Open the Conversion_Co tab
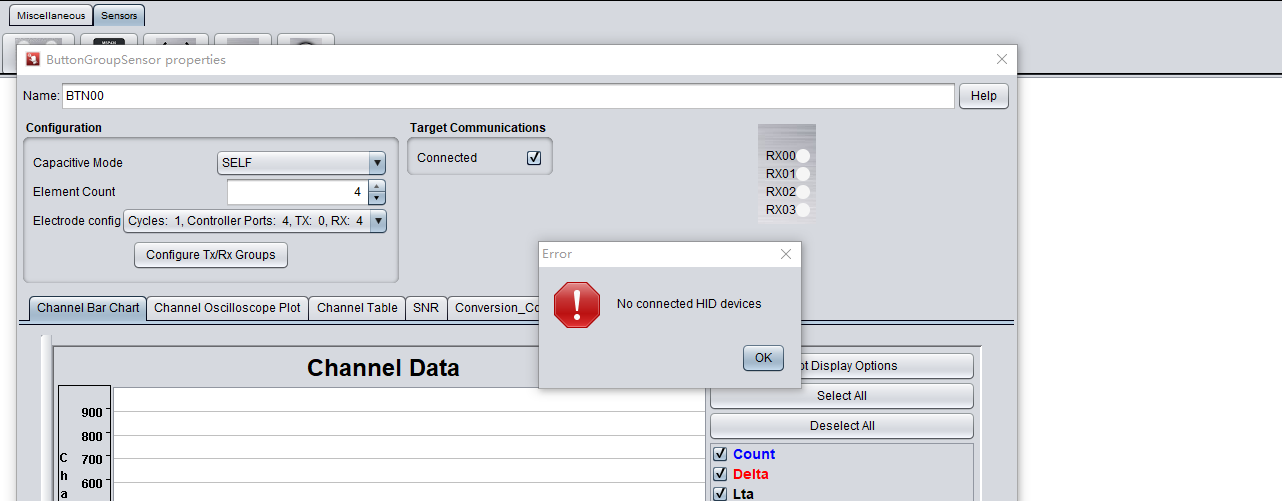 [x=494, y=308]
